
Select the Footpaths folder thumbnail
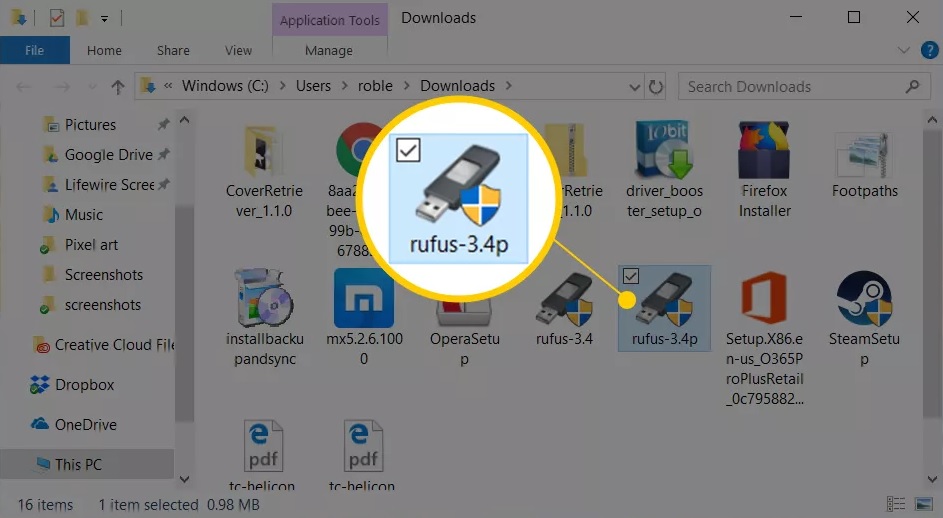[x=864, y=154]
